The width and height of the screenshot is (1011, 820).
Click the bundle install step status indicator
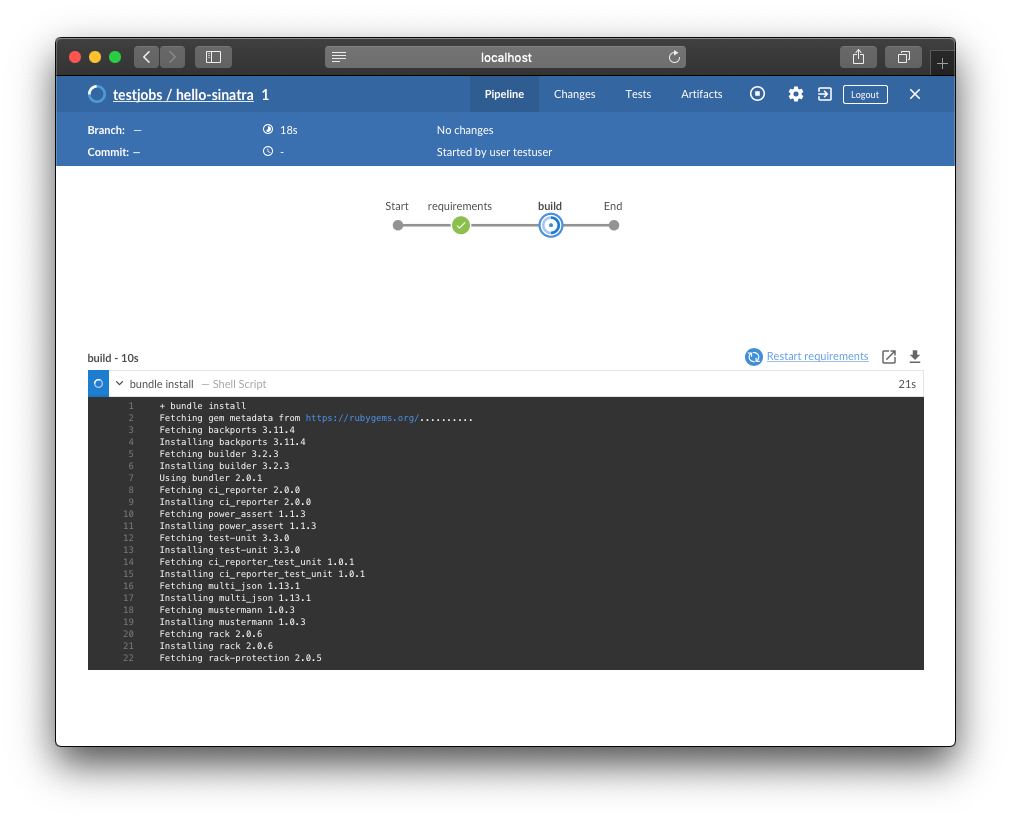[x=98, y=384]
